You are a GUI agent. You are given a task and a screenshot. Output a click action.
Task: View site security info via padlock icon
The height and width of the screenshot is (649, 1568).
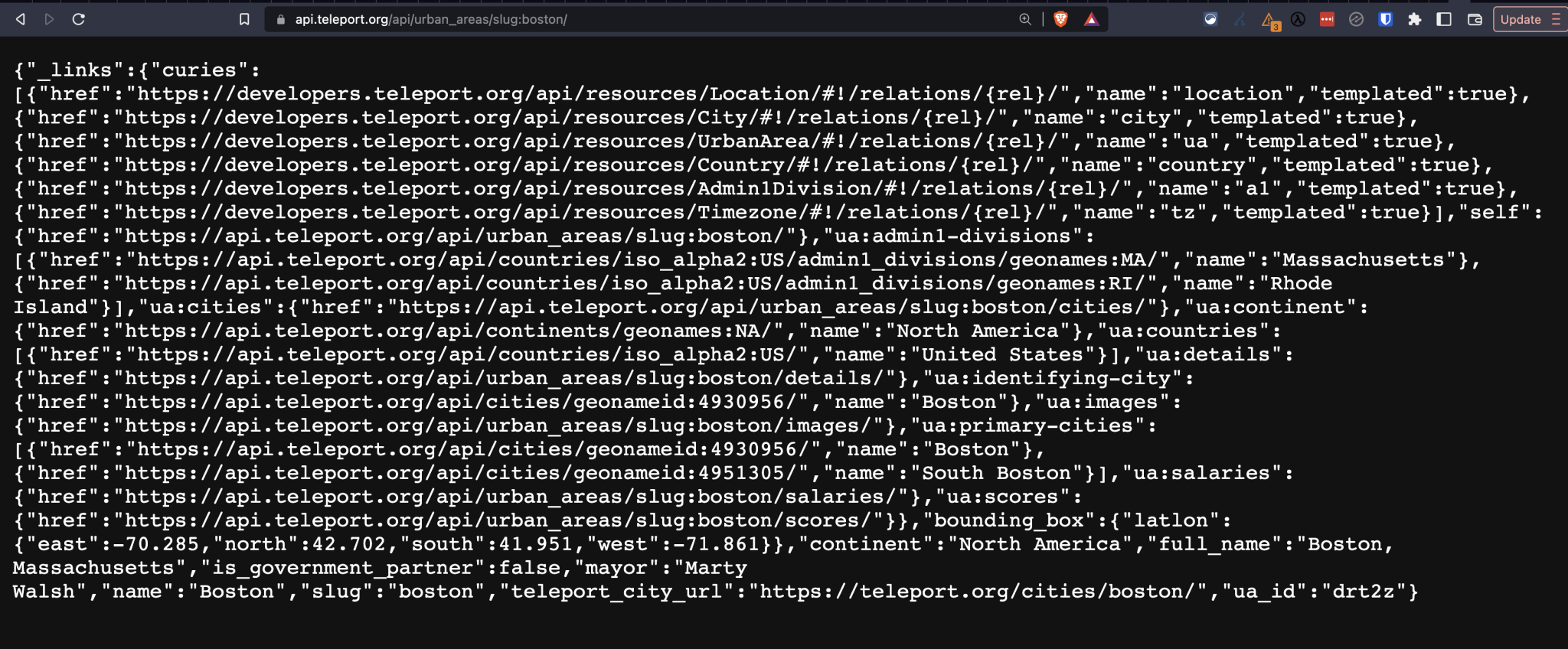point(281,20)
